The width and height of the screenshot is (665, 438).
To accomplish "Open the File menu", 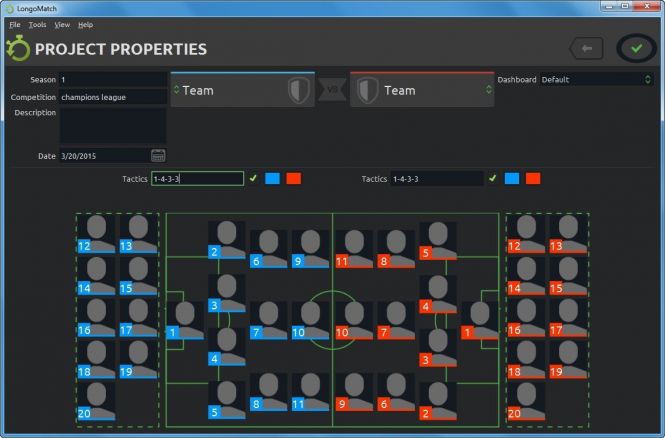I will [x=15, y=24].
